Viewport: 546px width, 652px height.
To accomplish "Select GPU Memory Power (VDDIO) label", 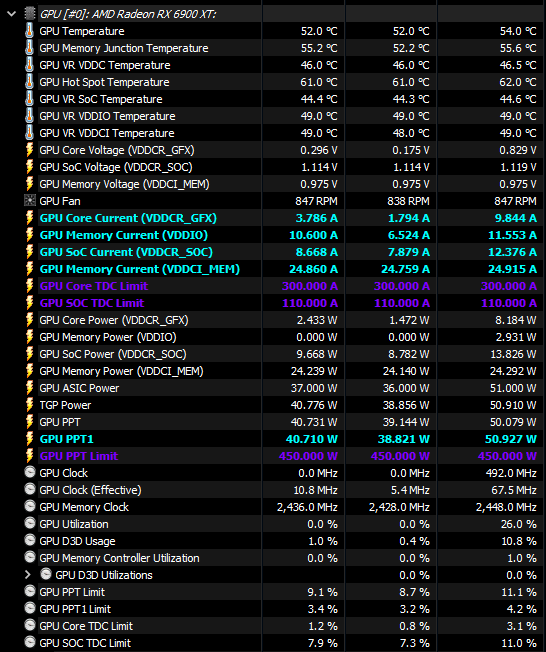I will (x=108, y=337).
